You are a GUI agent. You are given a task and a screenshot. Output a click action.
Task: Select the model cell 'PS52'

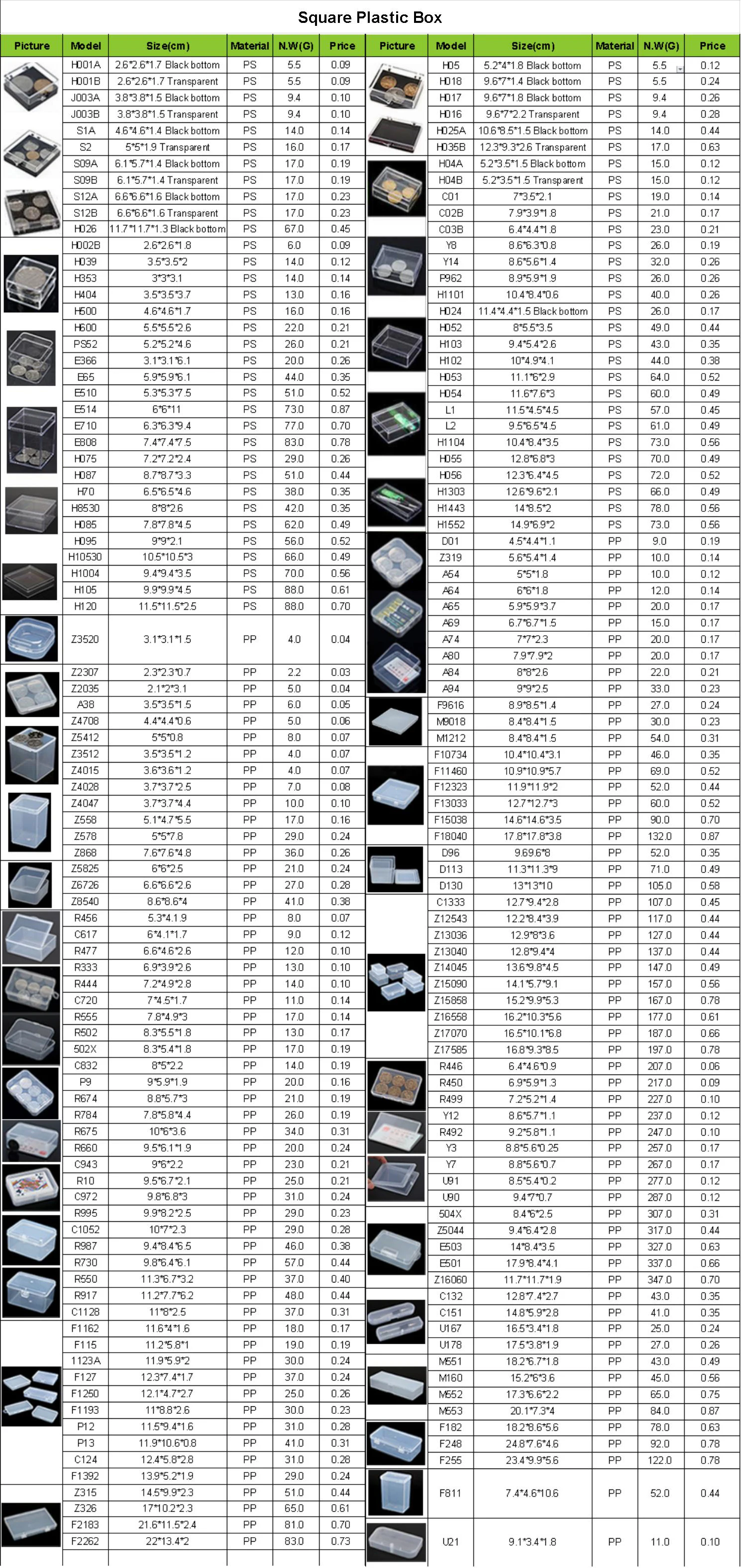coord(85,345)
